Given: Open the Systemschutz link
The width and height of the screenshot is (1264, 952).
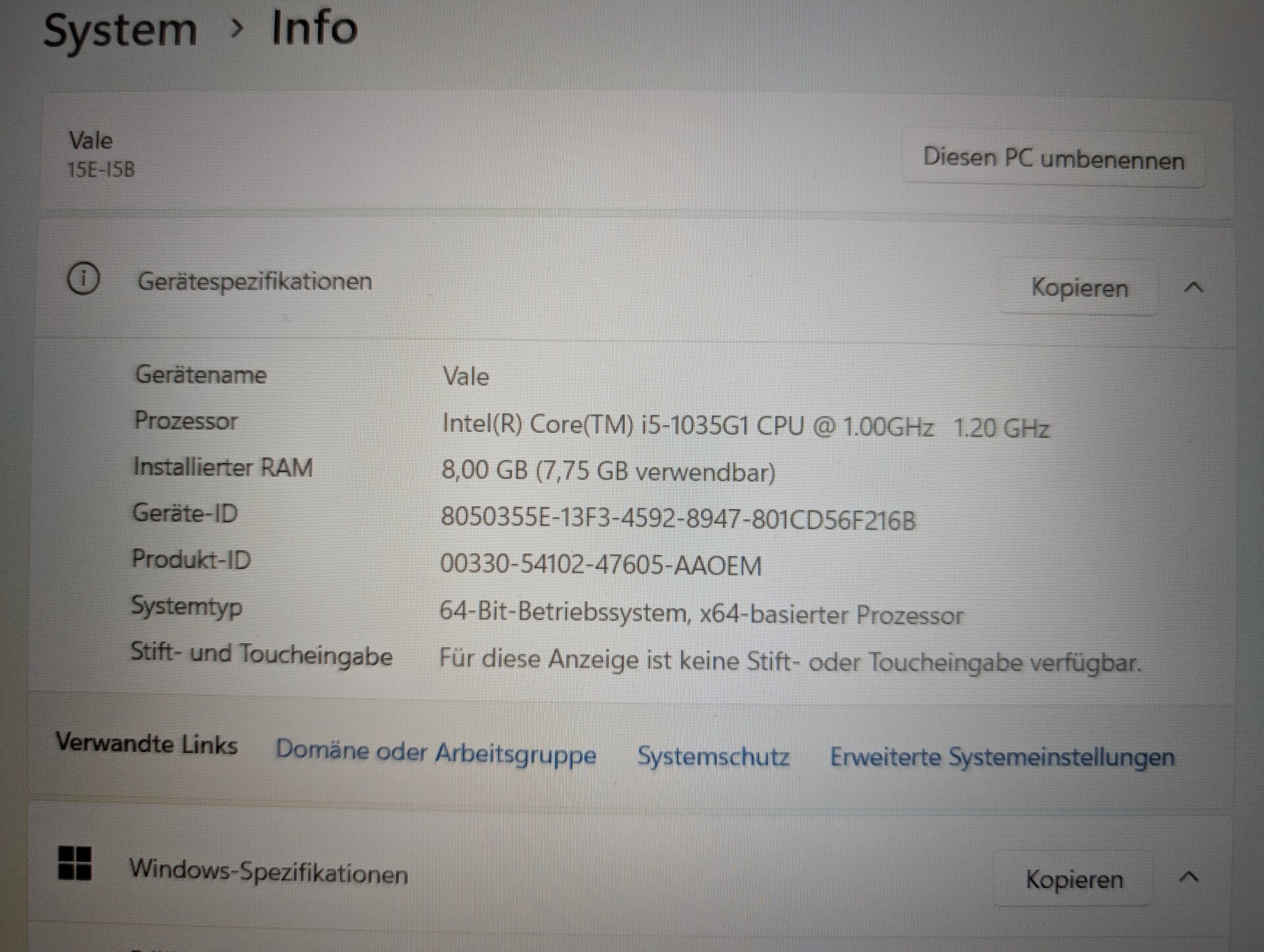Looking at the screenshot, I should (713, 756).
